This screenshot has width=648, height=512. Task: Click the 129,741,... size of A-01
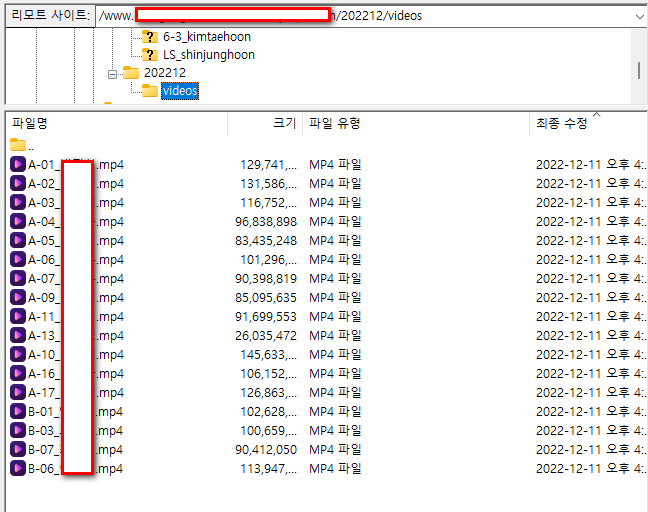(x=269, y=165)
